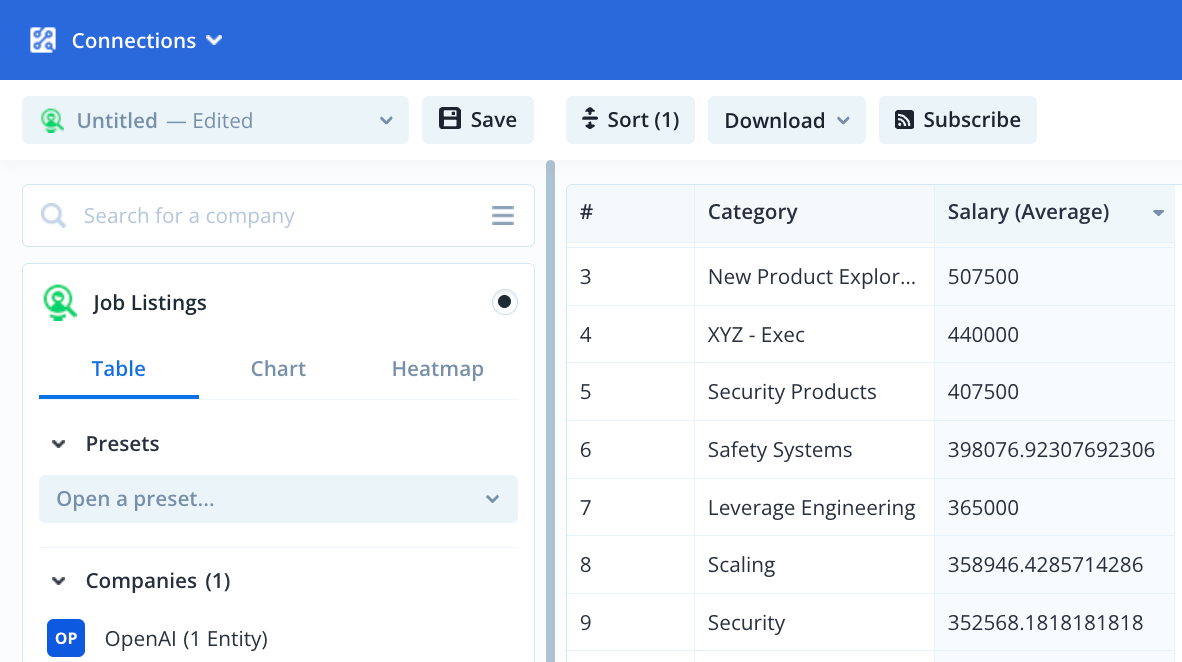
Task: Switch to the Chart tab
Action: [x=278, y=369]
